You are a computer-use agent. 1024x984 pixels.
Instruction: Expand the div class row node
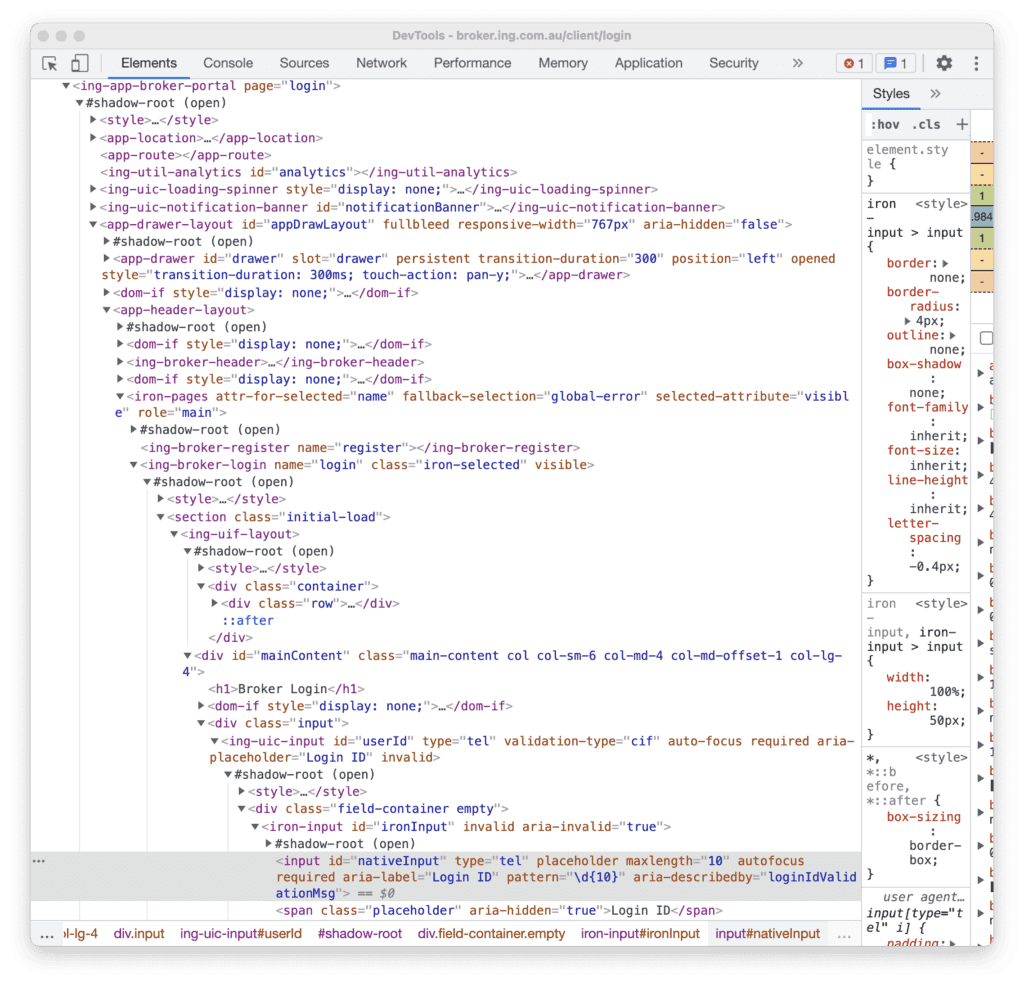point(214,603)
